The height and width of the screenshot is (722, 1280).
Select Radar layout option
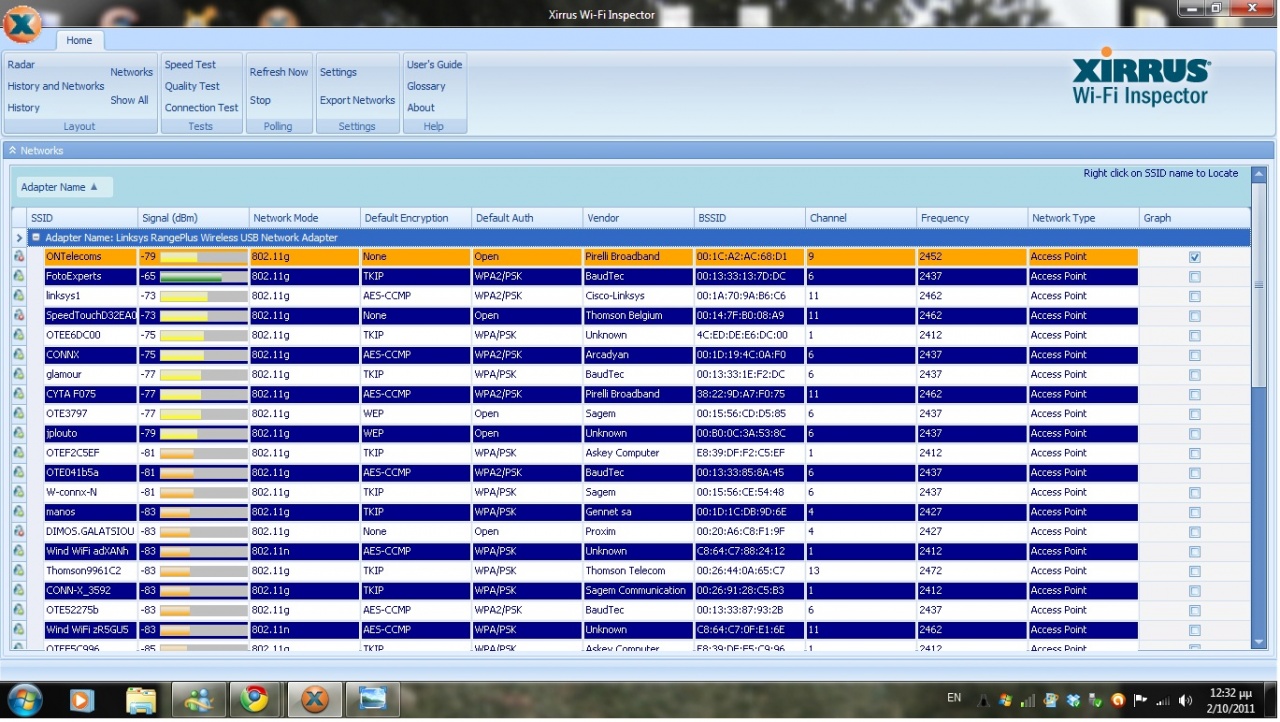click(21, 64)
